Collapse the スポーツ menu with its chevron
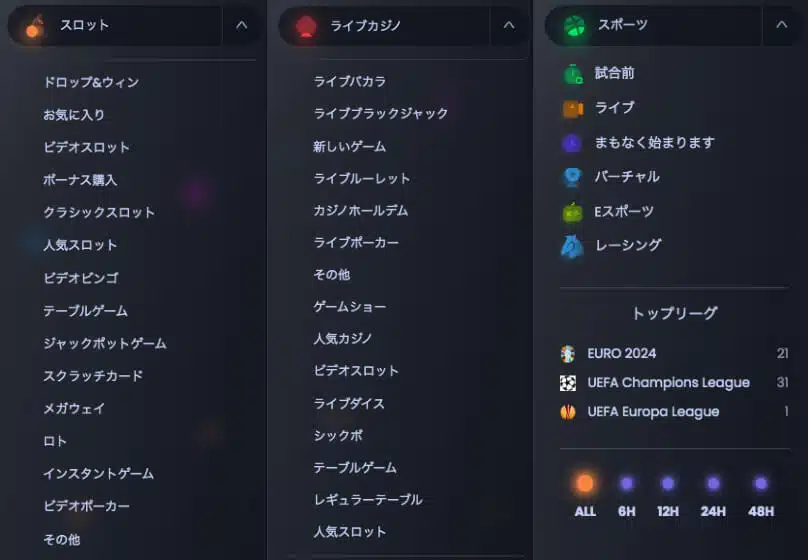The image size is (808, 560). tap(782, 24)
